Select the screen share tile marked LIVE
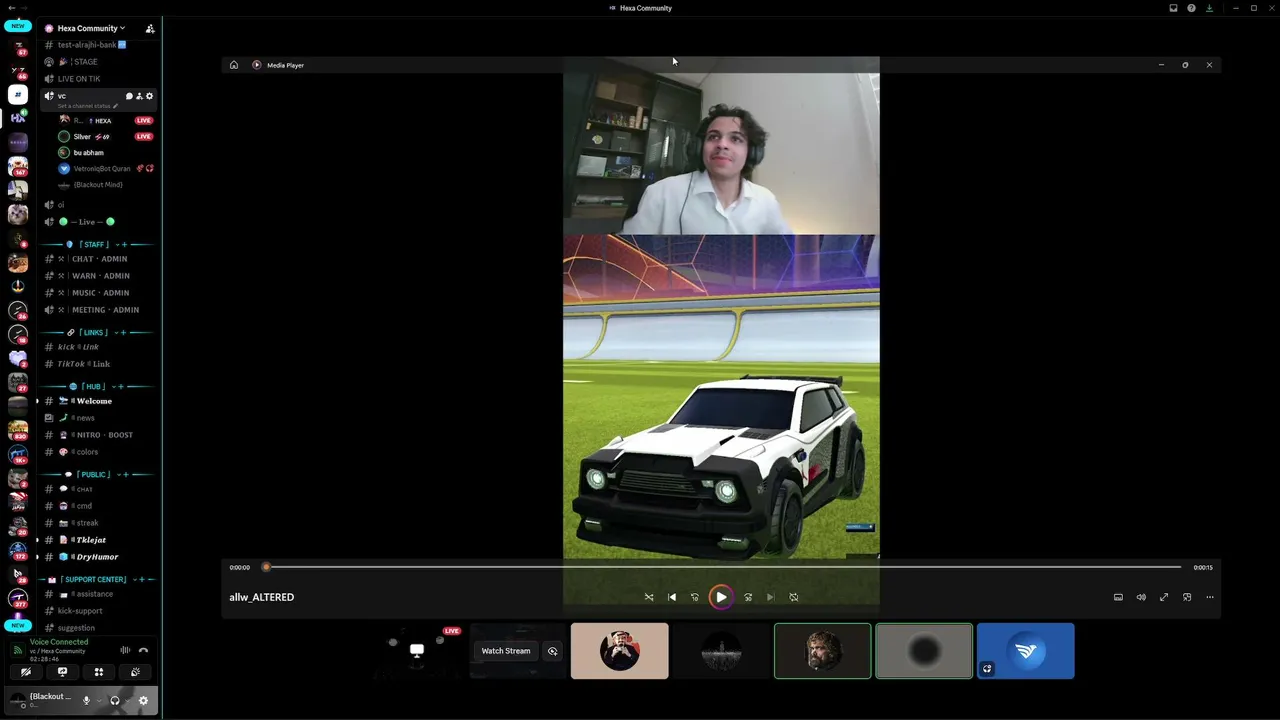The height and width of the screenshot is (720, 1280). click(x=417, y=651)
